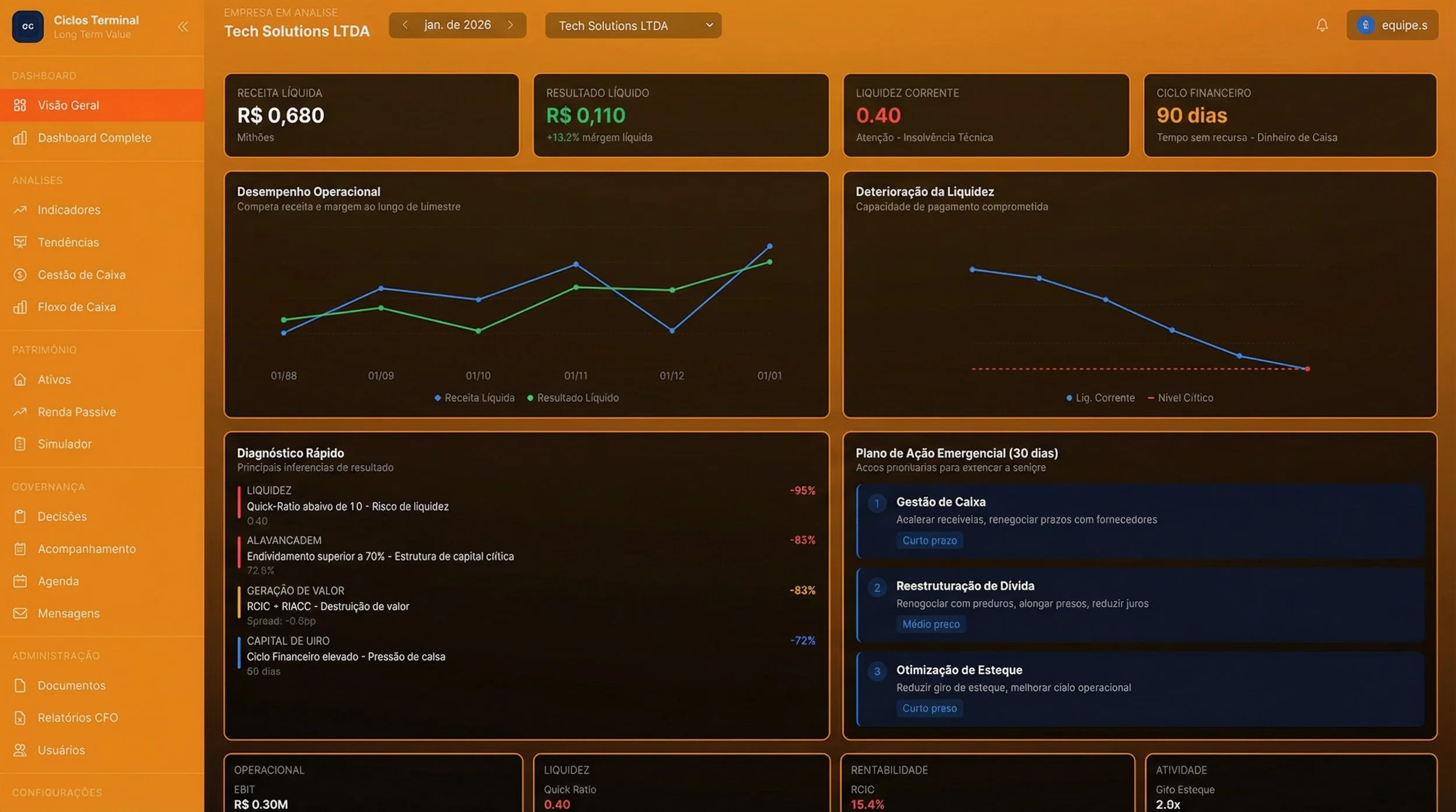The width and height of the screenshot is (1456, 812).
Task: Toggle Liq. Corrente legend series
Action: click(x=1100, y=398)
